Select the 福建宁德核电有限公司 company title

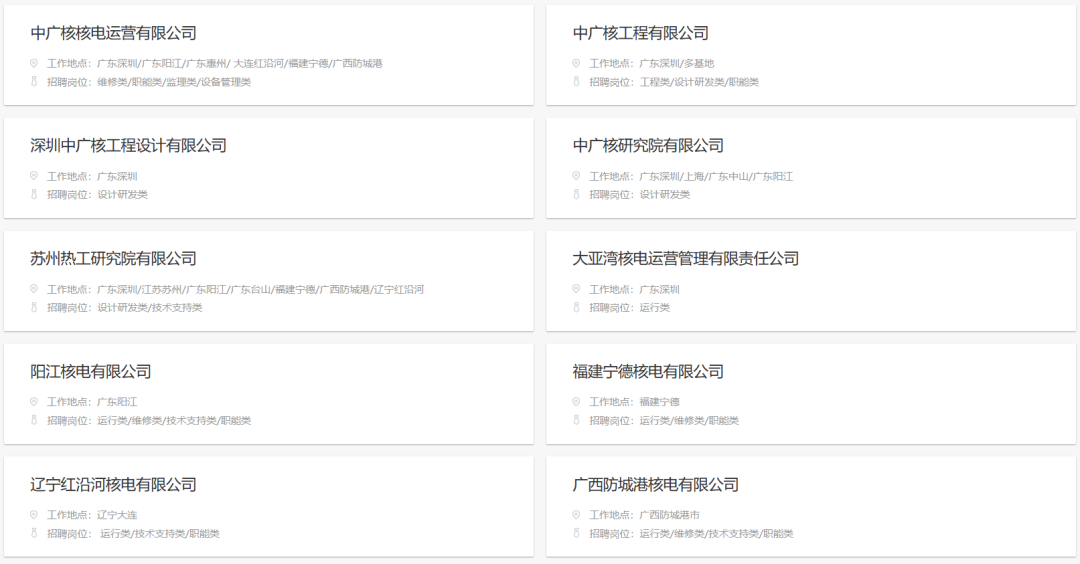(648, 372)
